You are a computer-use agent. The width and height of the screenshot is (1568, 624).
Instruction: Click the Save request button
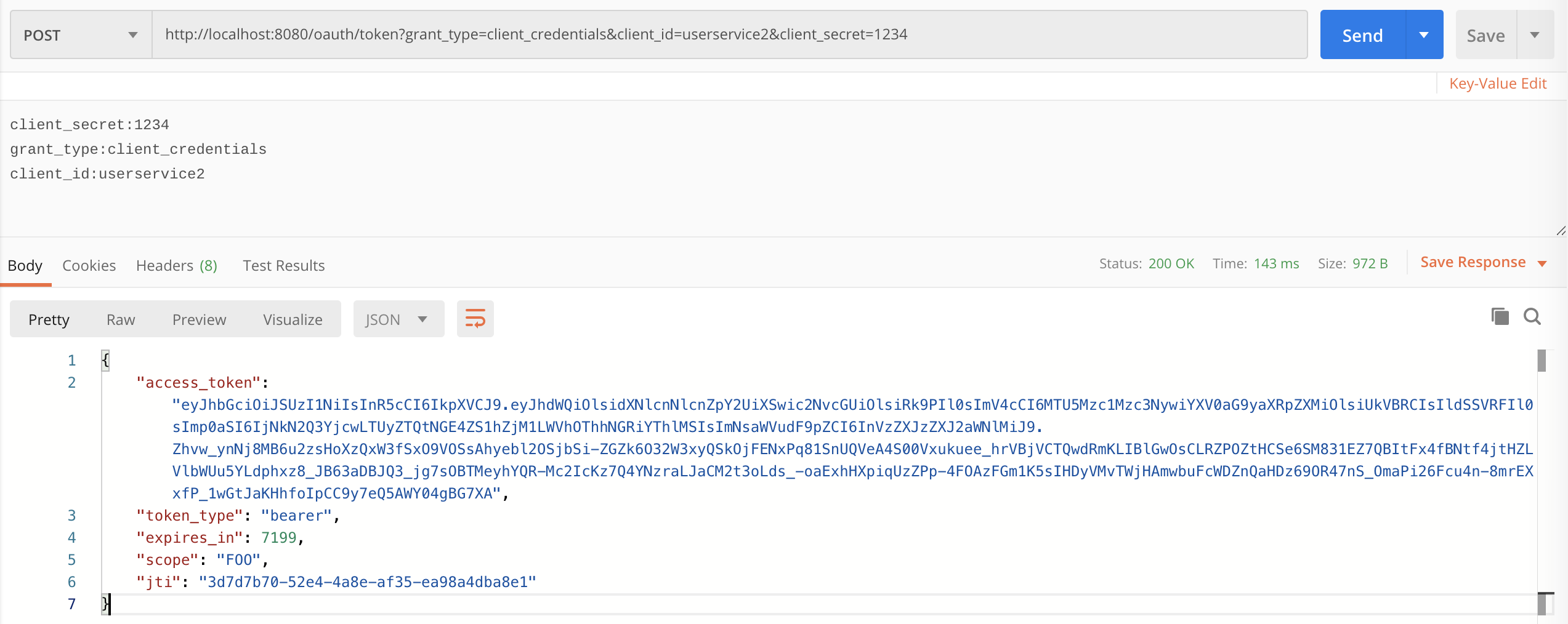tap(1485, 35)
